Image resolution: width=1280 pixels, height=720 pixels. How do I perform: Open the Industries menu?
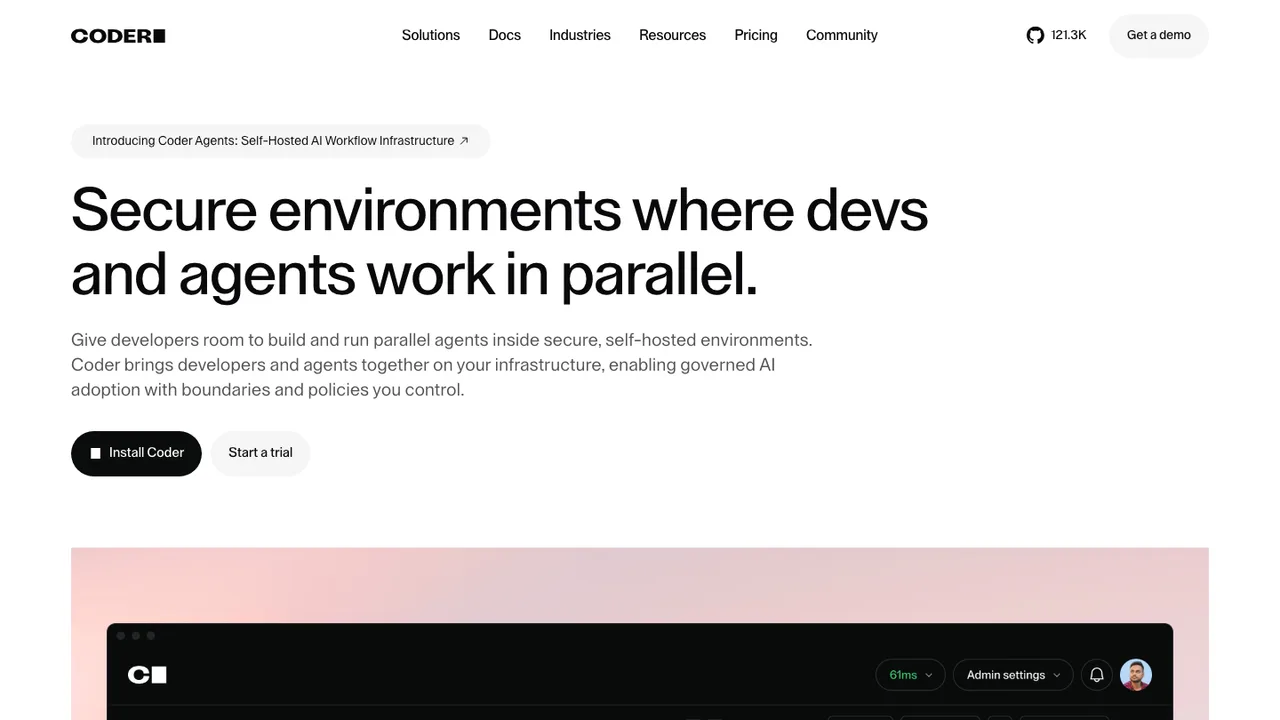tap(580, 35)
